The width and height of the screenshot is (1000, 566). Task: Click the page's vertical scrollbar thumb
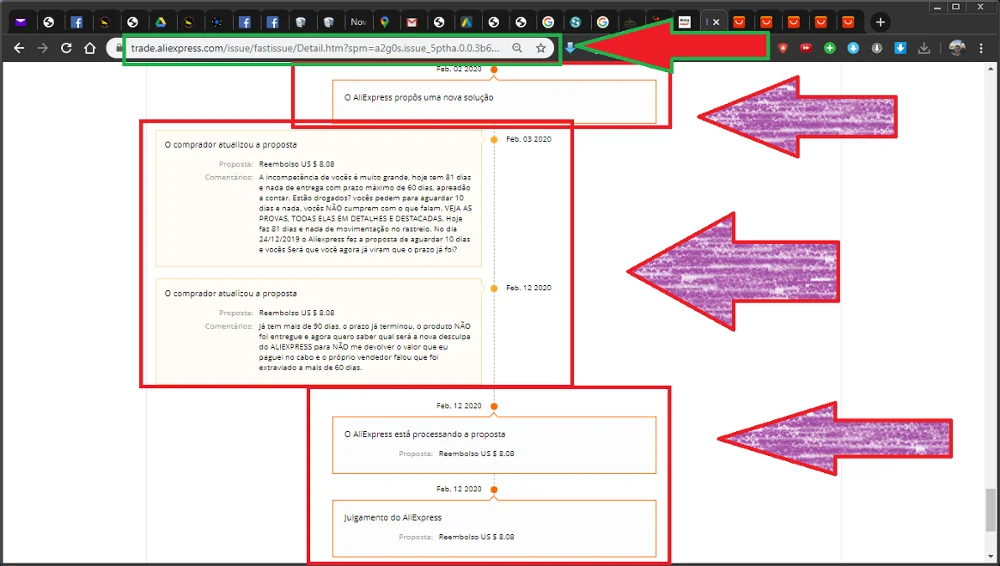click(990, 510)
